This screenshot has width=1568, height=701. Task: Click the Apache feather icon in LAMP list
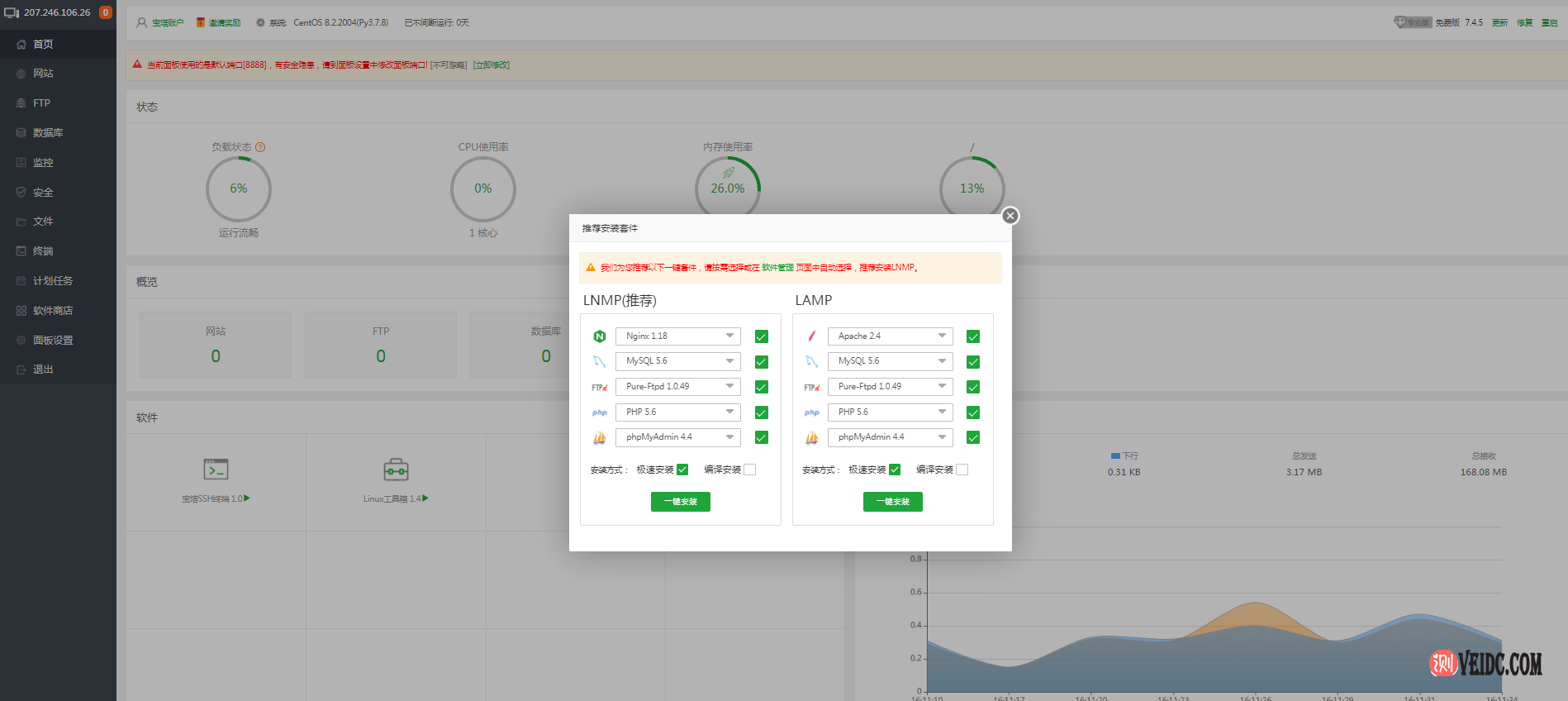811,336
